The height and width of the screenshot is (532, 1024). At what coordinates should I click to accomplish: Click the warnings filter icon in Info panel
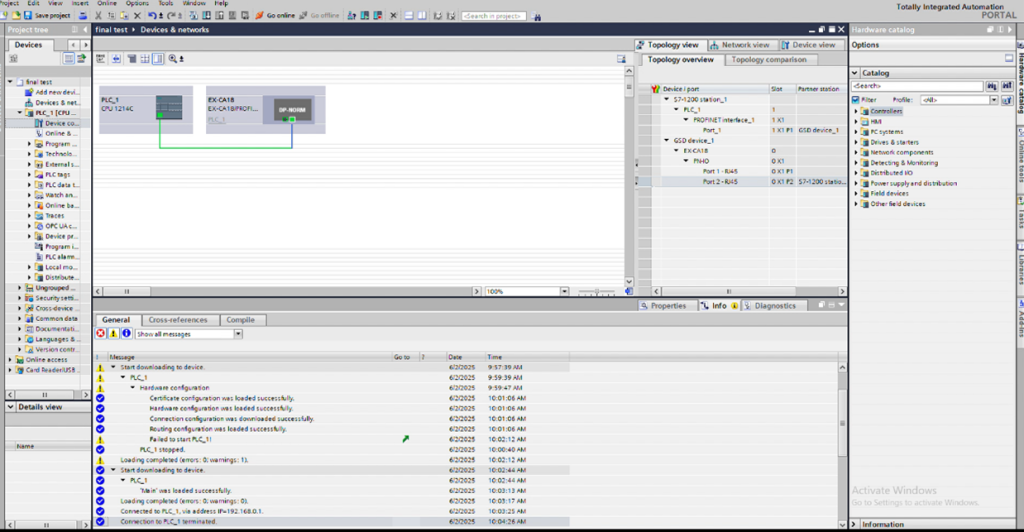coord(114,334)
